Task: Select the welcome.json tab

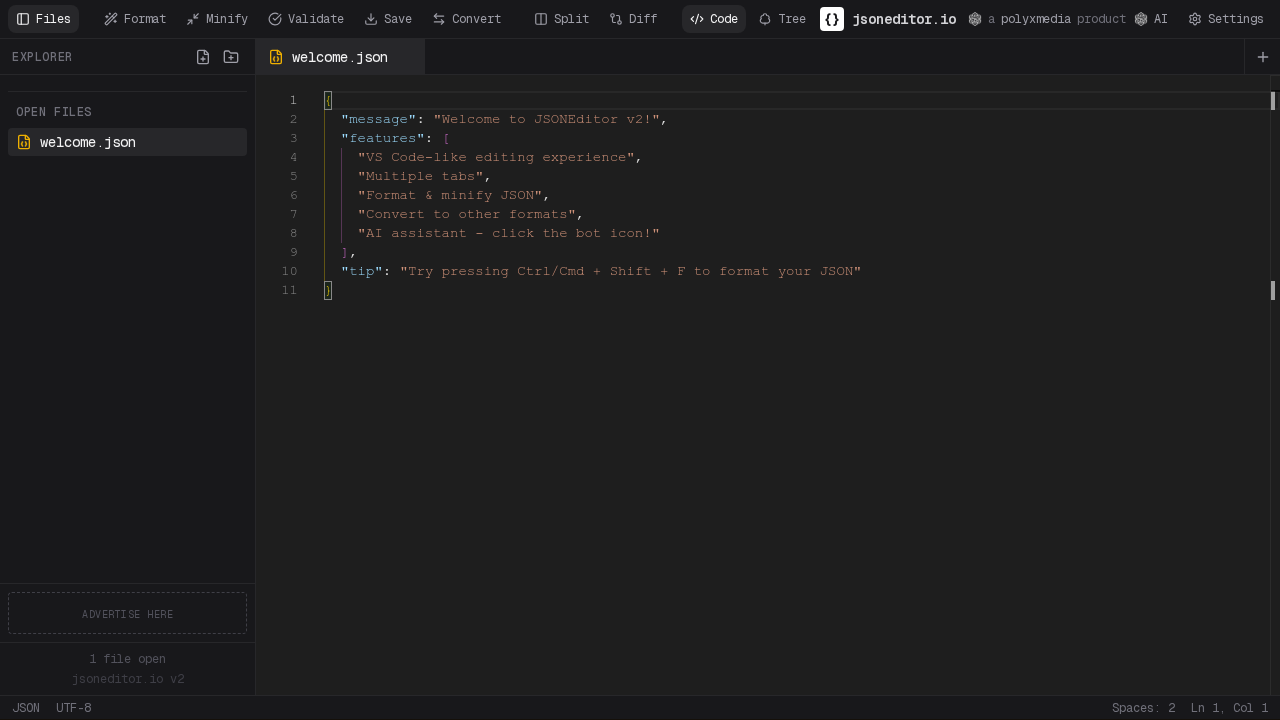Action: (340, 57)
